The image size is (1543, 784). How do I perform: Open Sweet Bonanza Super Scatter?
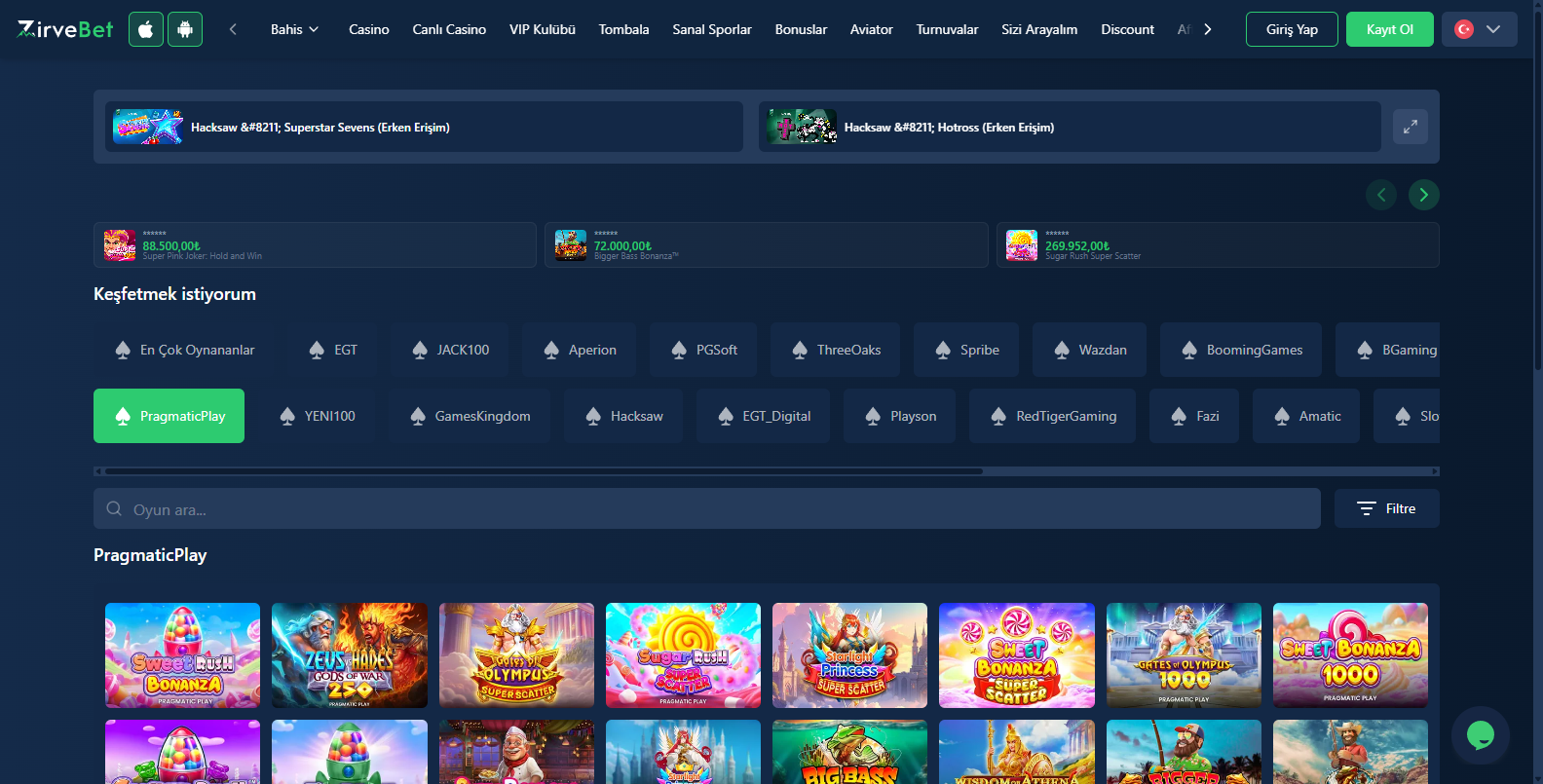(x=1017, y=655)
